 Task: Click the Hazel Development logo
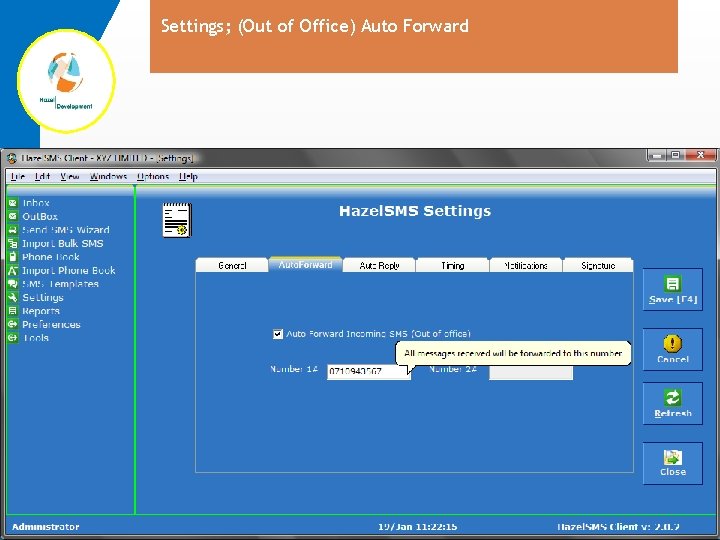coord(66,81)
